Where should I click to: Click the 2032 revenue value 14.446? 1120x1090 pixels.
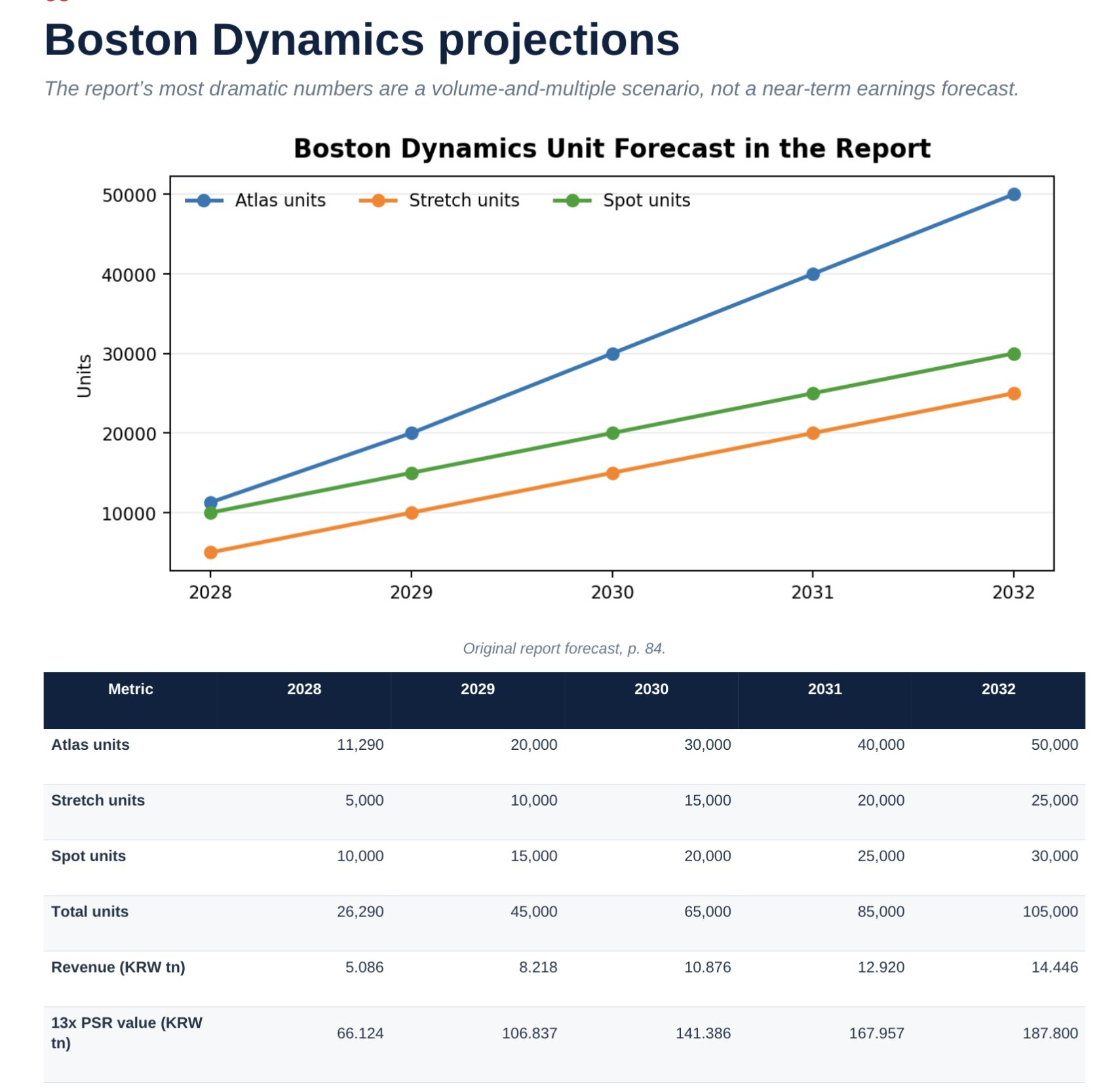pyautogui.click(x=1054, y=967)
